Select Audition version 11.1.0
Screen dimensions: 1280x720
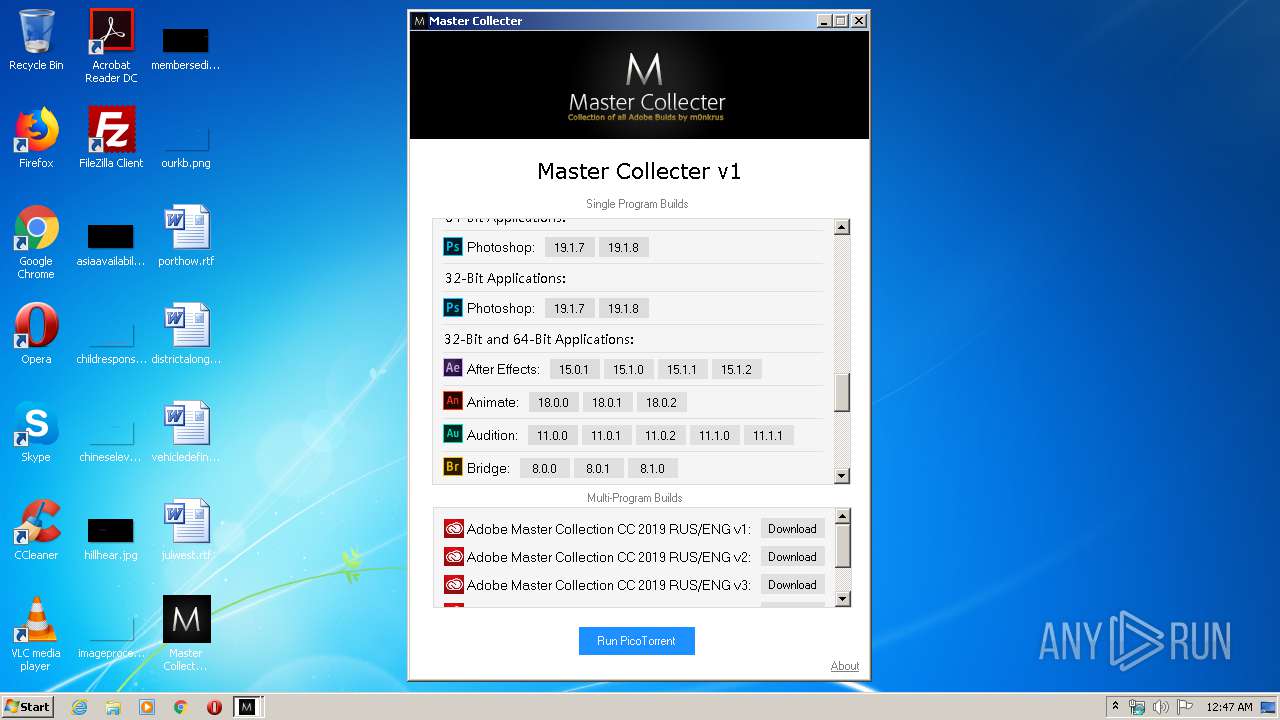tap(714, 435)
